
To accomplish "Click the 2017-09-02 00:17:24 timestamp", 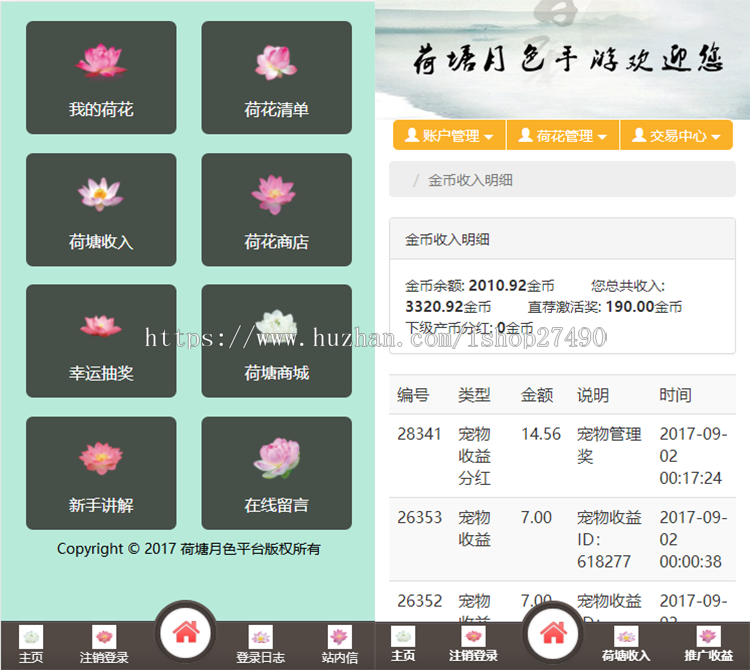I will pos(693,456).
